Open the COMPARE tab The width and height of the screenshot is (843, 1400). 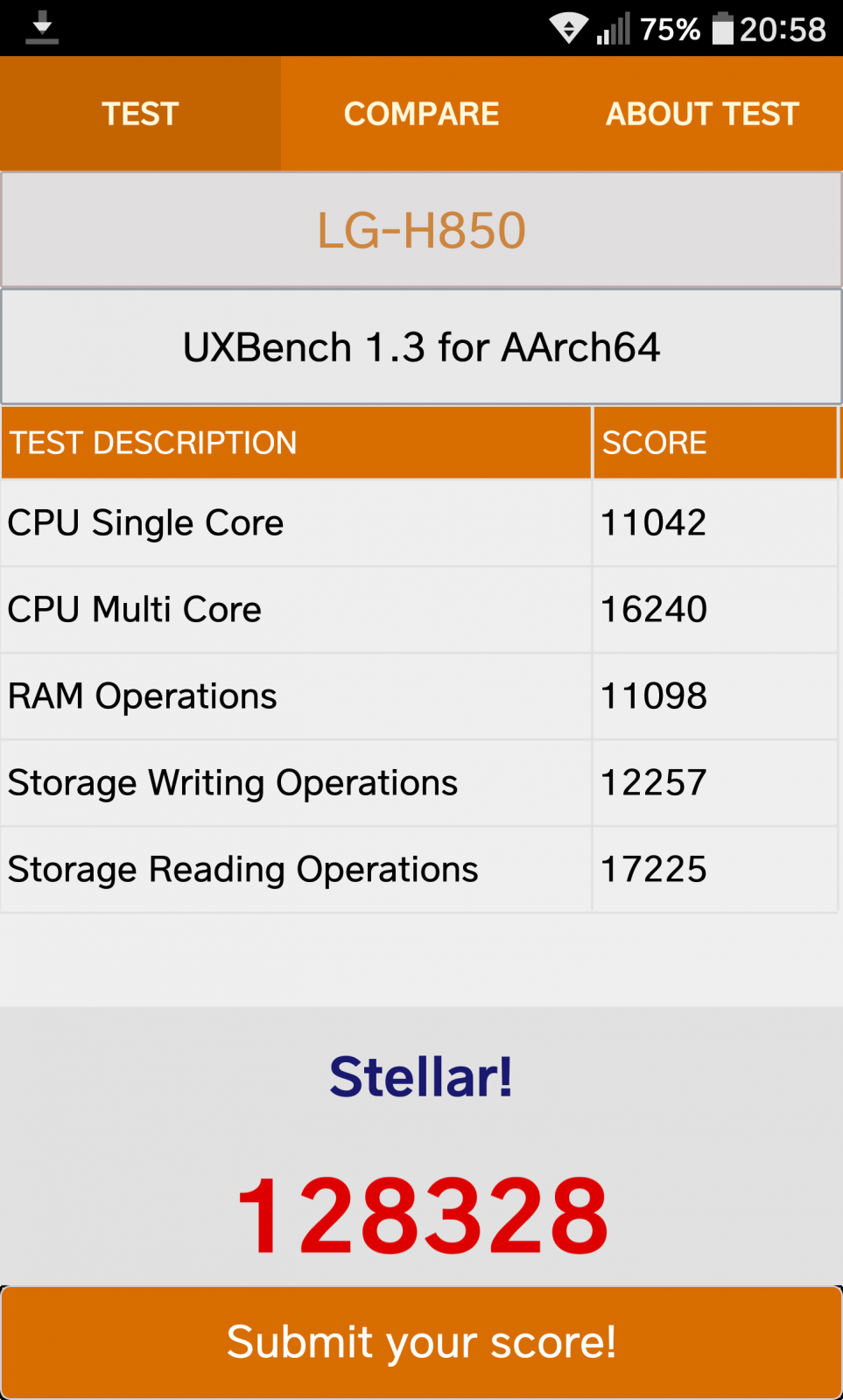click(x=421, y=114)
